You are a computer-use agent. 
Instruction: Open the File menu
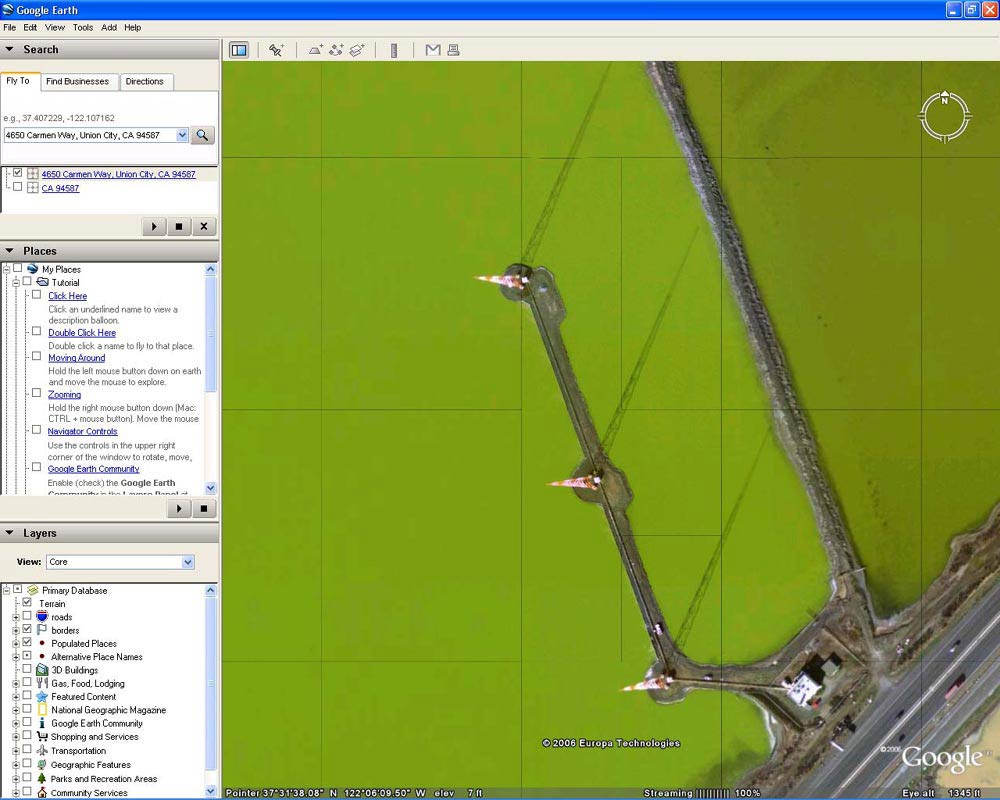(10, 27)
